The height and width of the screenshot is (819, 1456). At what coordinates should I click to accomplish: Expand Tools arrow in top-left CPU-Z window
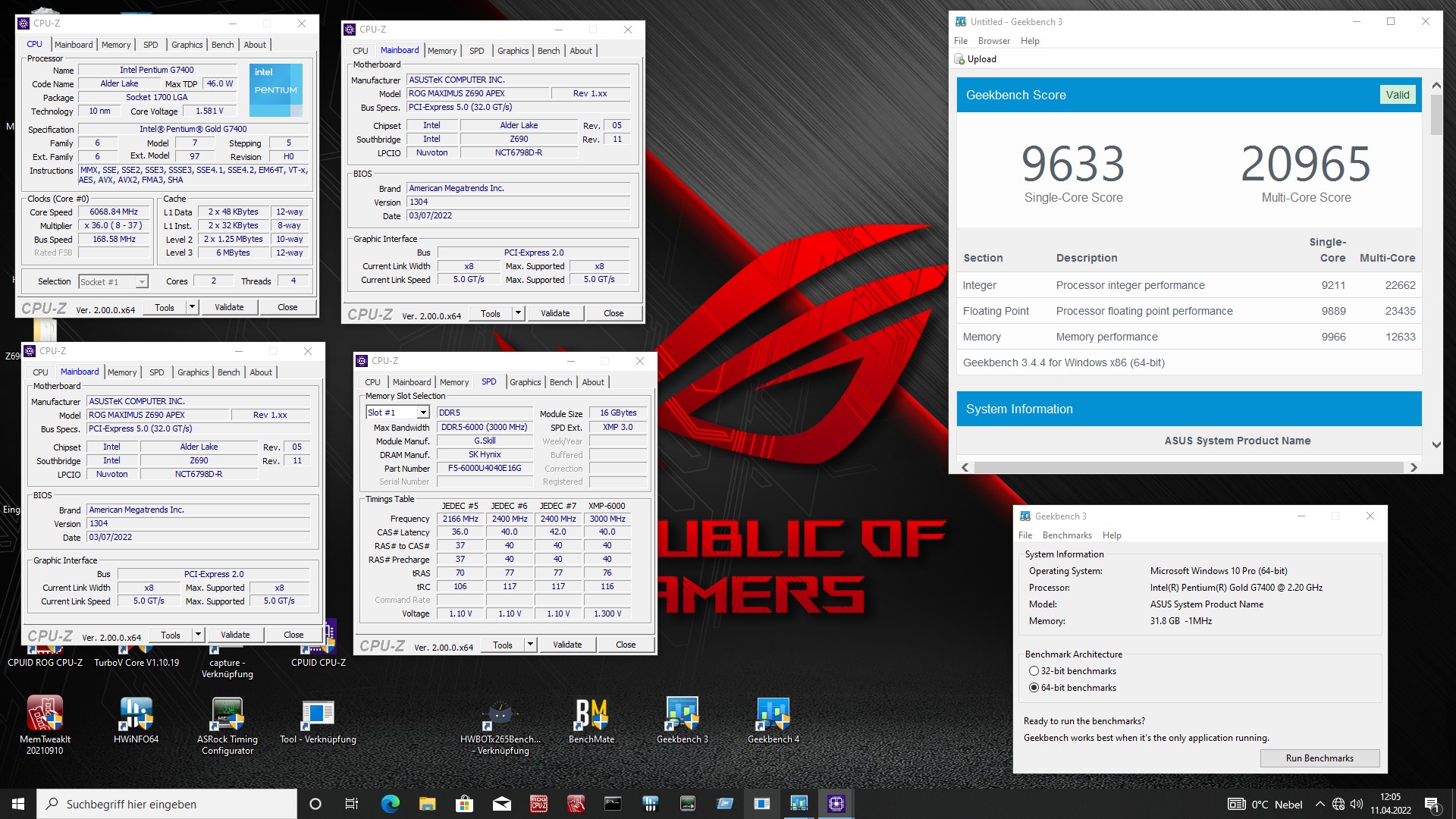192,307
